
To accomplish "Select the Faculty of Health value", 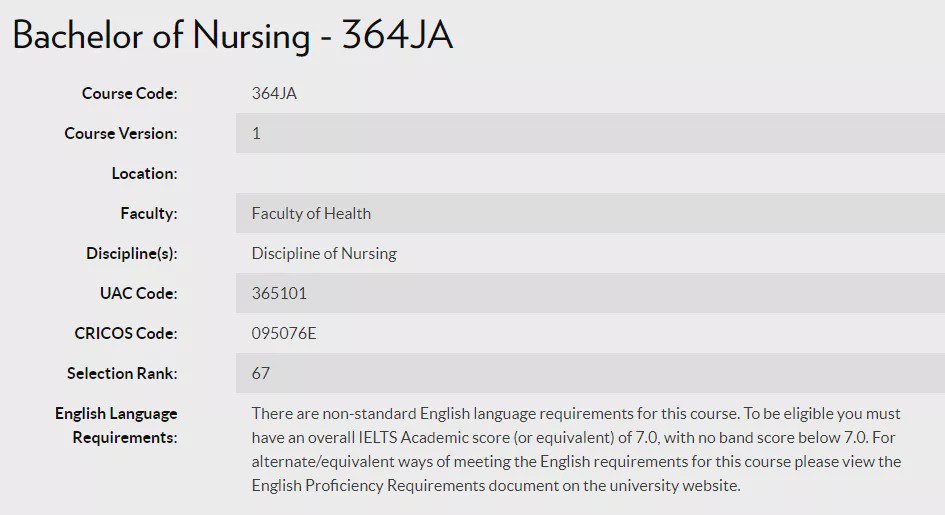I will pyautogui.click(x=311, y=213).
